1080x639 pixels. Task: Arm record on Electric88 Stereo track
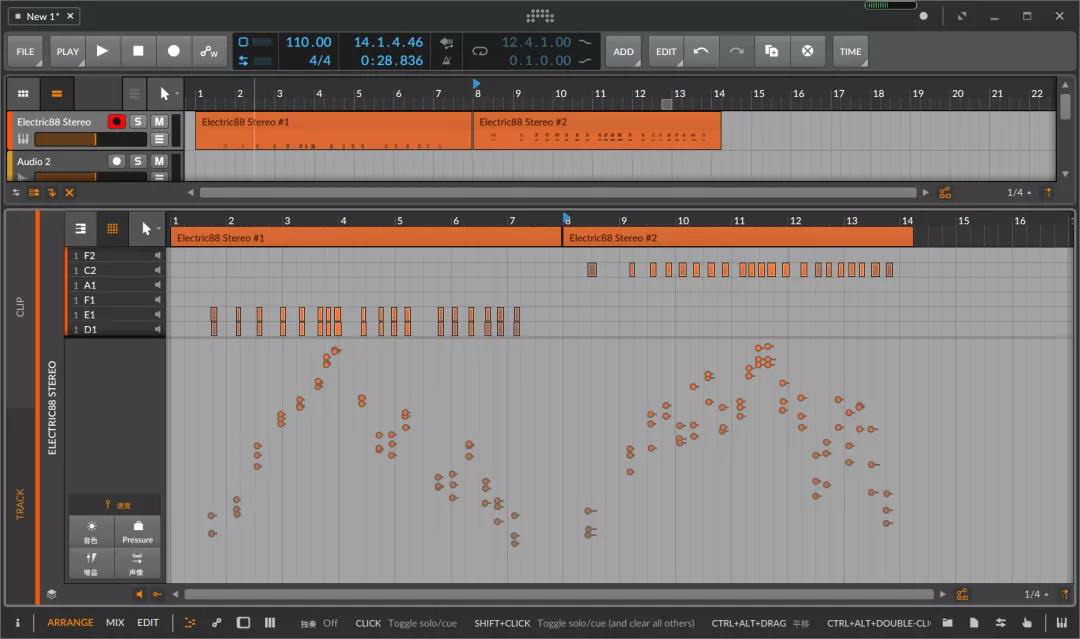coord(116,122)
